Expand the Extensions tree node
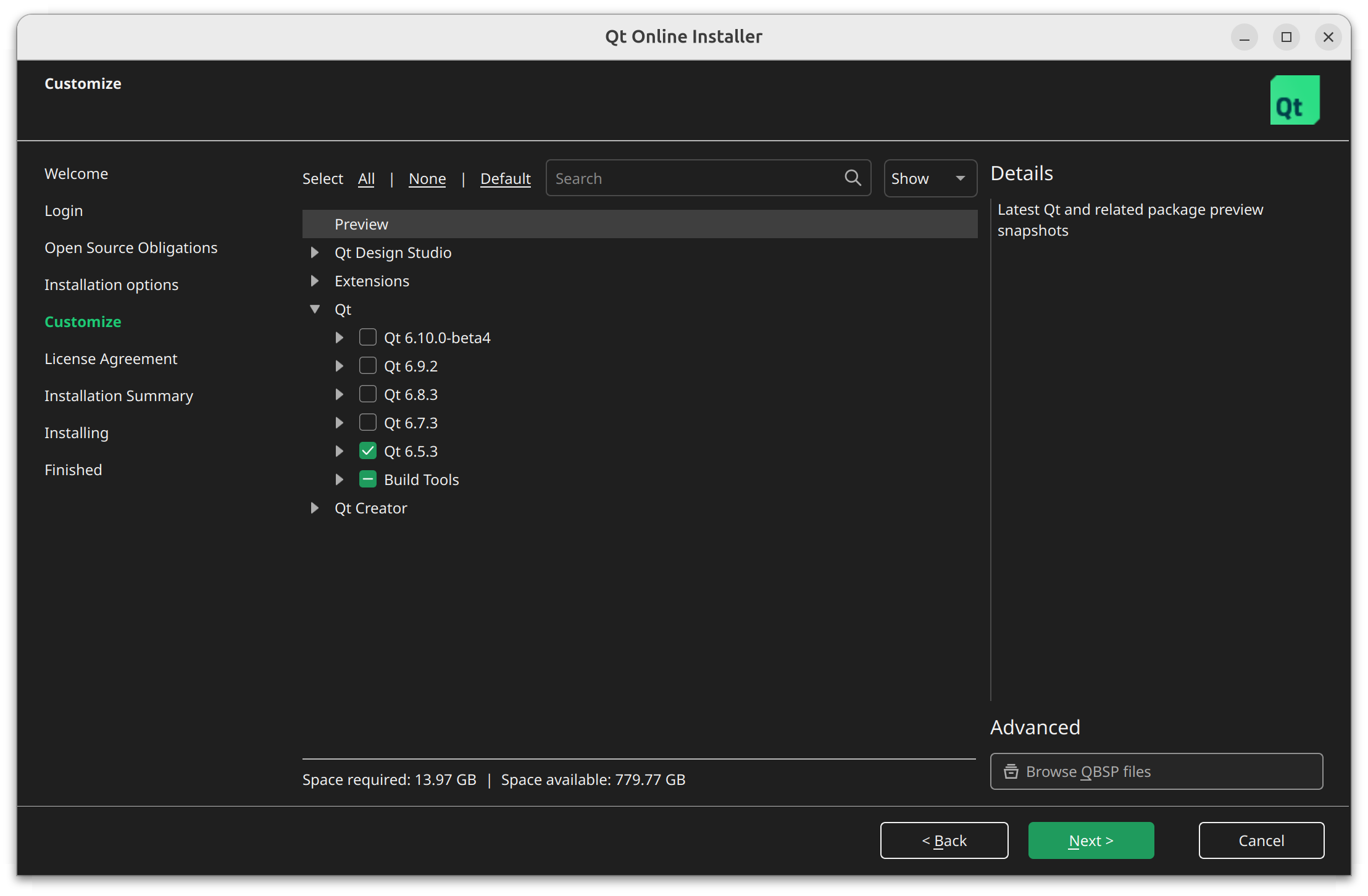 tap(315, 281)
